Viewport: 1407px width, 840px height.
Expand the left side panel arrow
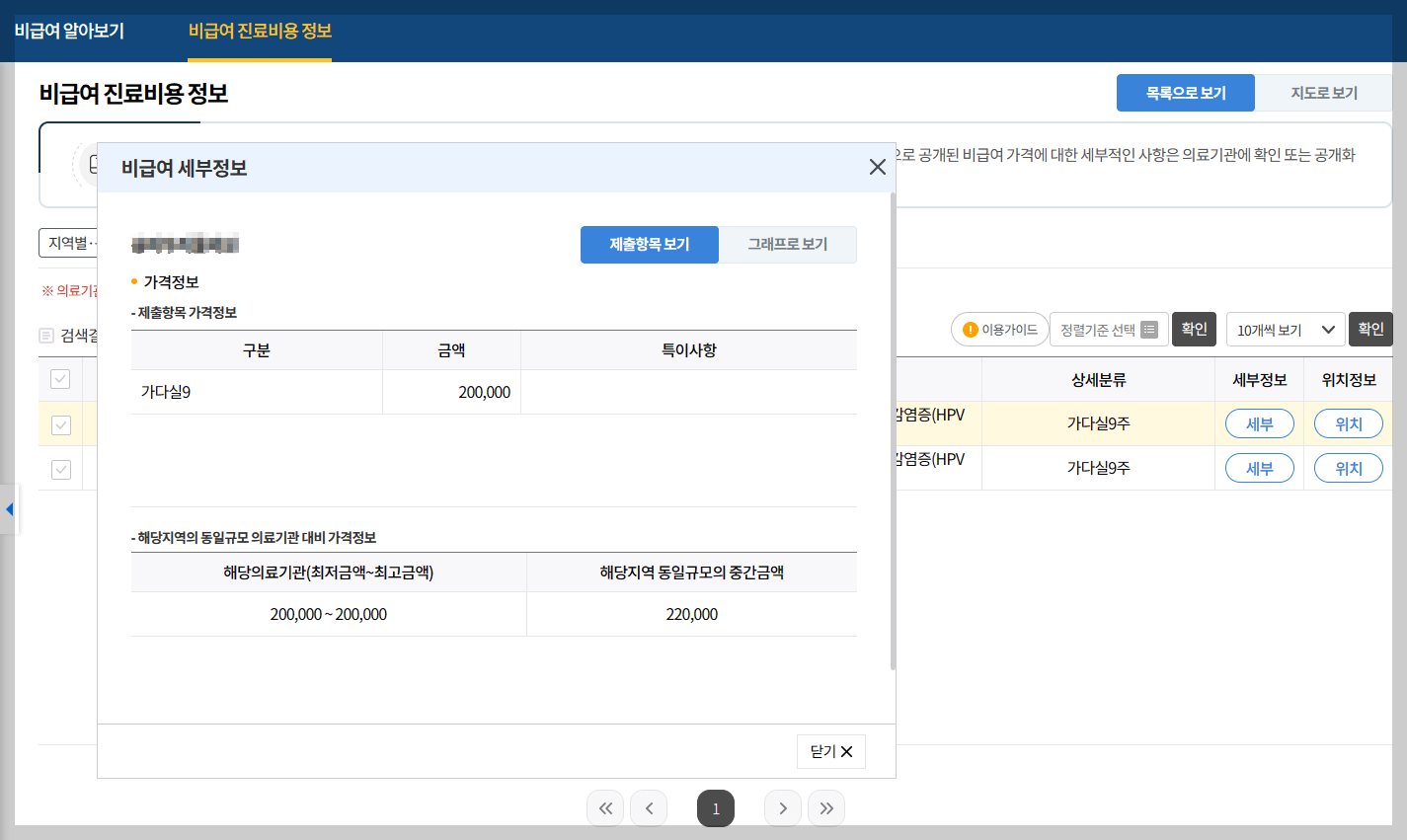pos(9,509)
